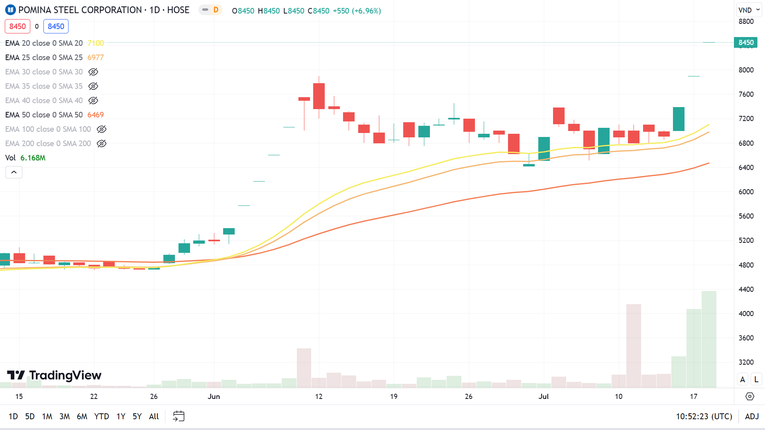This screenshot has width=765, height=430.
Task: Open the go-to-date calendar icon
Action: click(179, 416)
